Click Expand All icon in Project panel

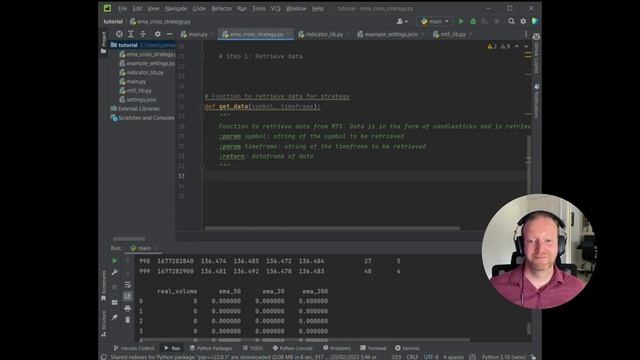(131, 34)
